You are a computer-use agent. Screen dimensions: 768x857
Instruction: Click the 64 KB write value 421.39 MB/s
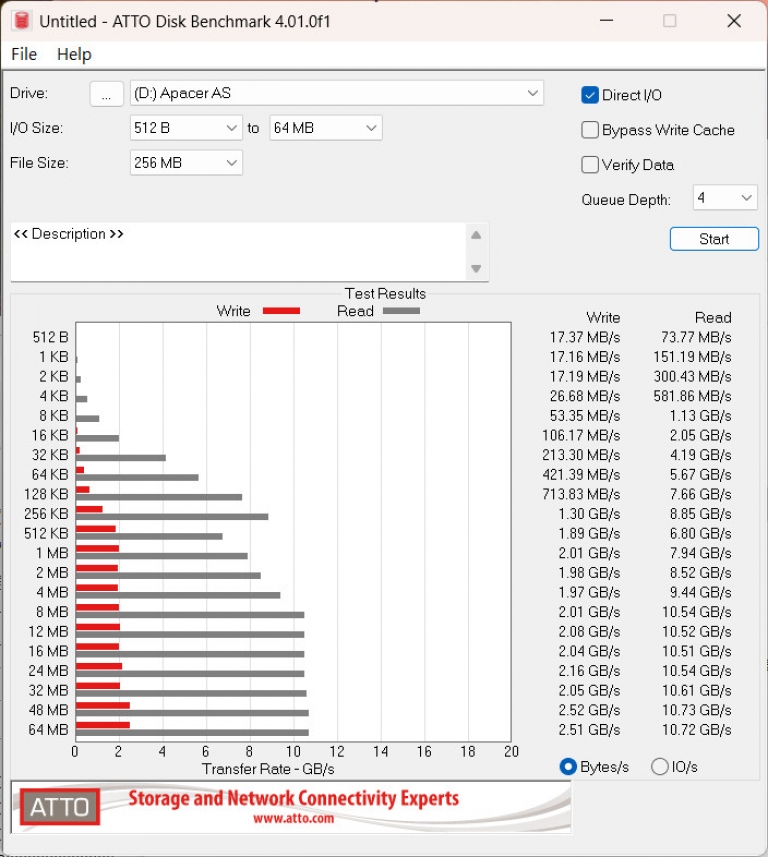coord(581,474)
